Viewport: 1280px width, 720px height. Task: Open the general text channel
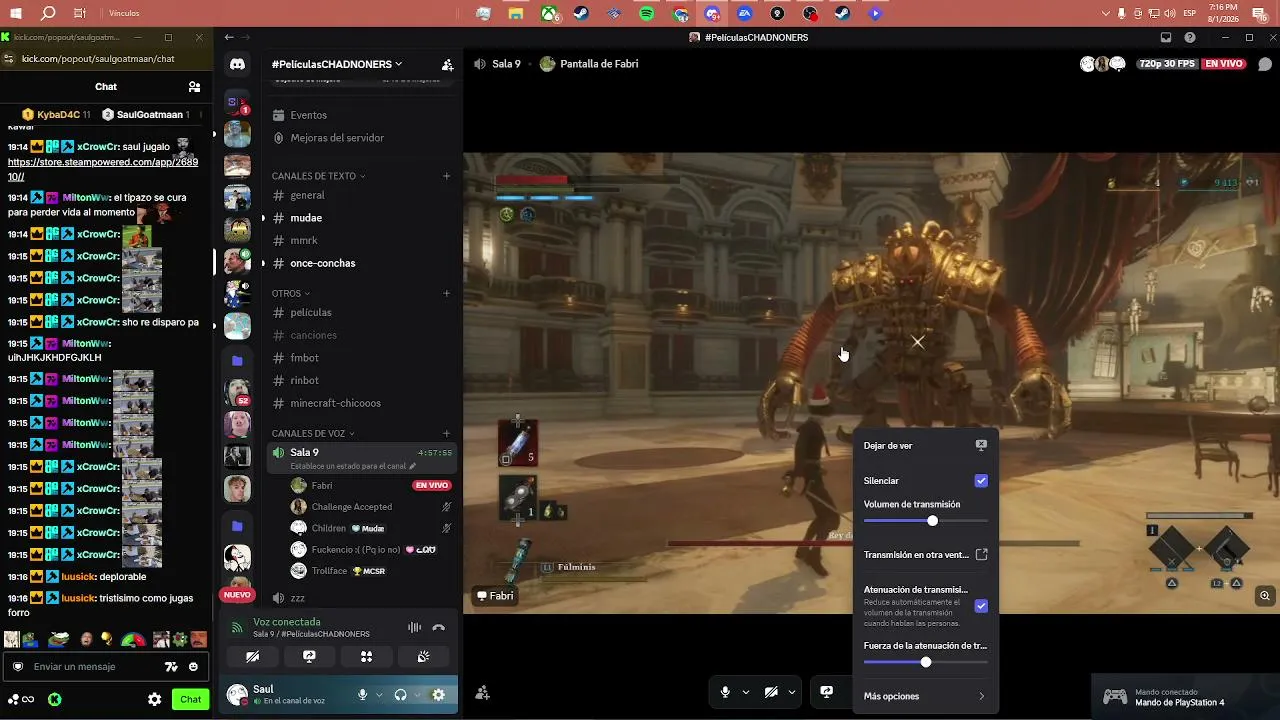(360, 196)
